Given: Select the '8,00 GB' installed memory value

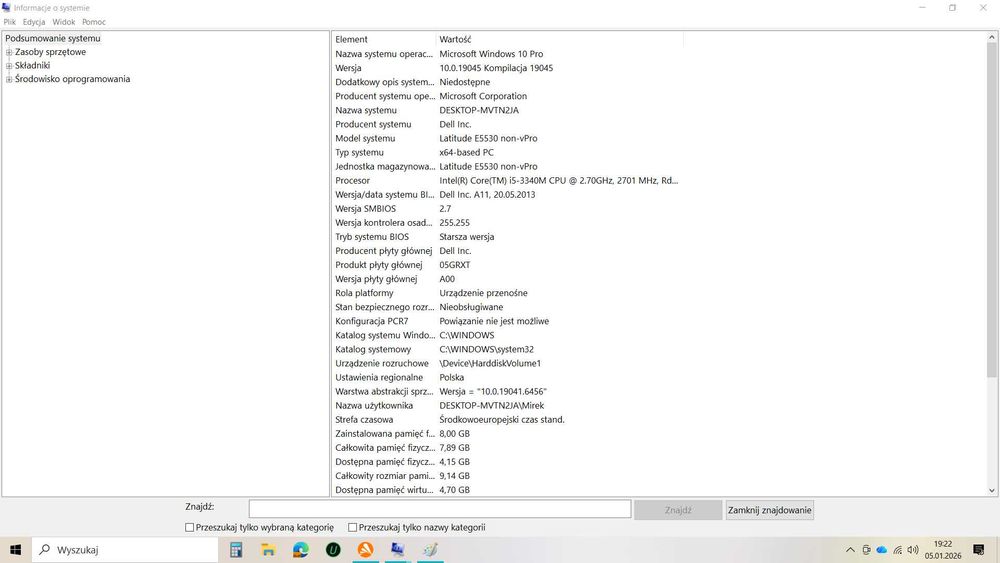Looking at the screenshot, I should (454, 434).
